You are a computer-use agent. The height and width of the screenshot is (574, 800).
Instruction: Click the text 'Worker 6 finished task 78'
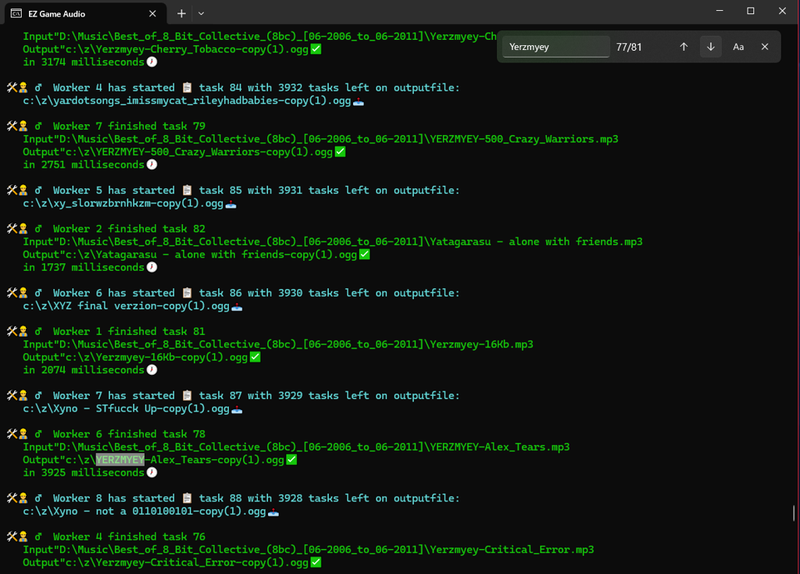129,434
